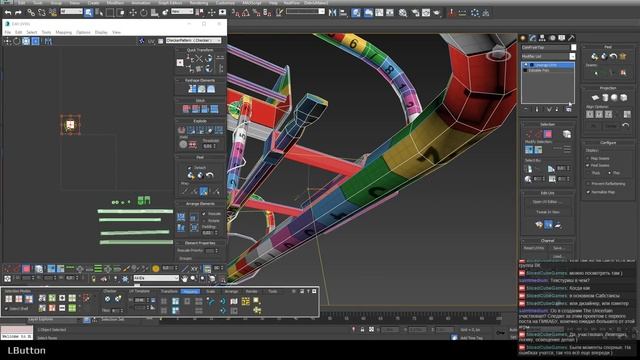640x360 pixels.
Task: Open the reference coordinate system dropdown
Action: (x=182, y=11)
